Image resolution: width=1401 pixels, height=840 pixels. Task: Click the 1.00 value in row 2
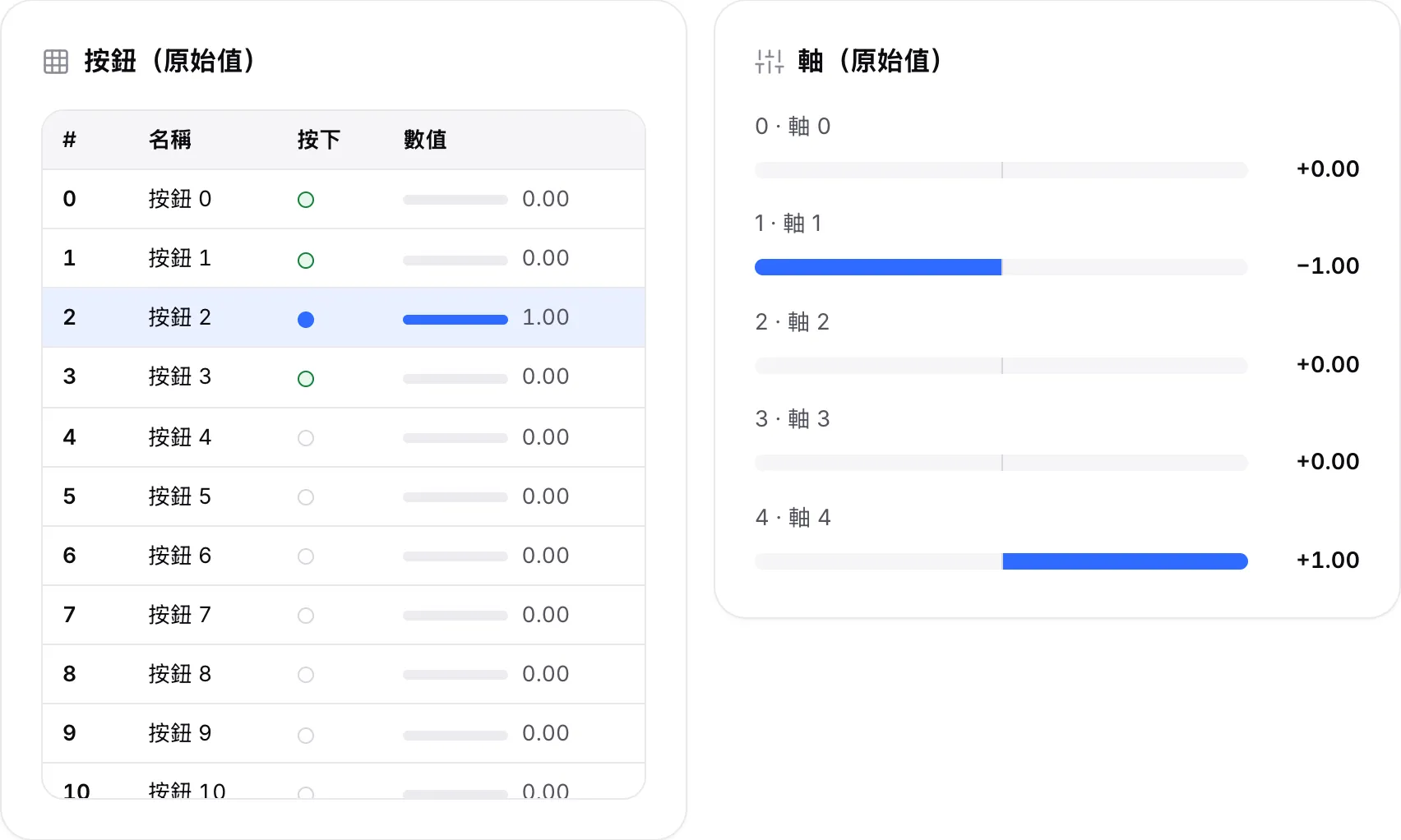click(546, 317)
